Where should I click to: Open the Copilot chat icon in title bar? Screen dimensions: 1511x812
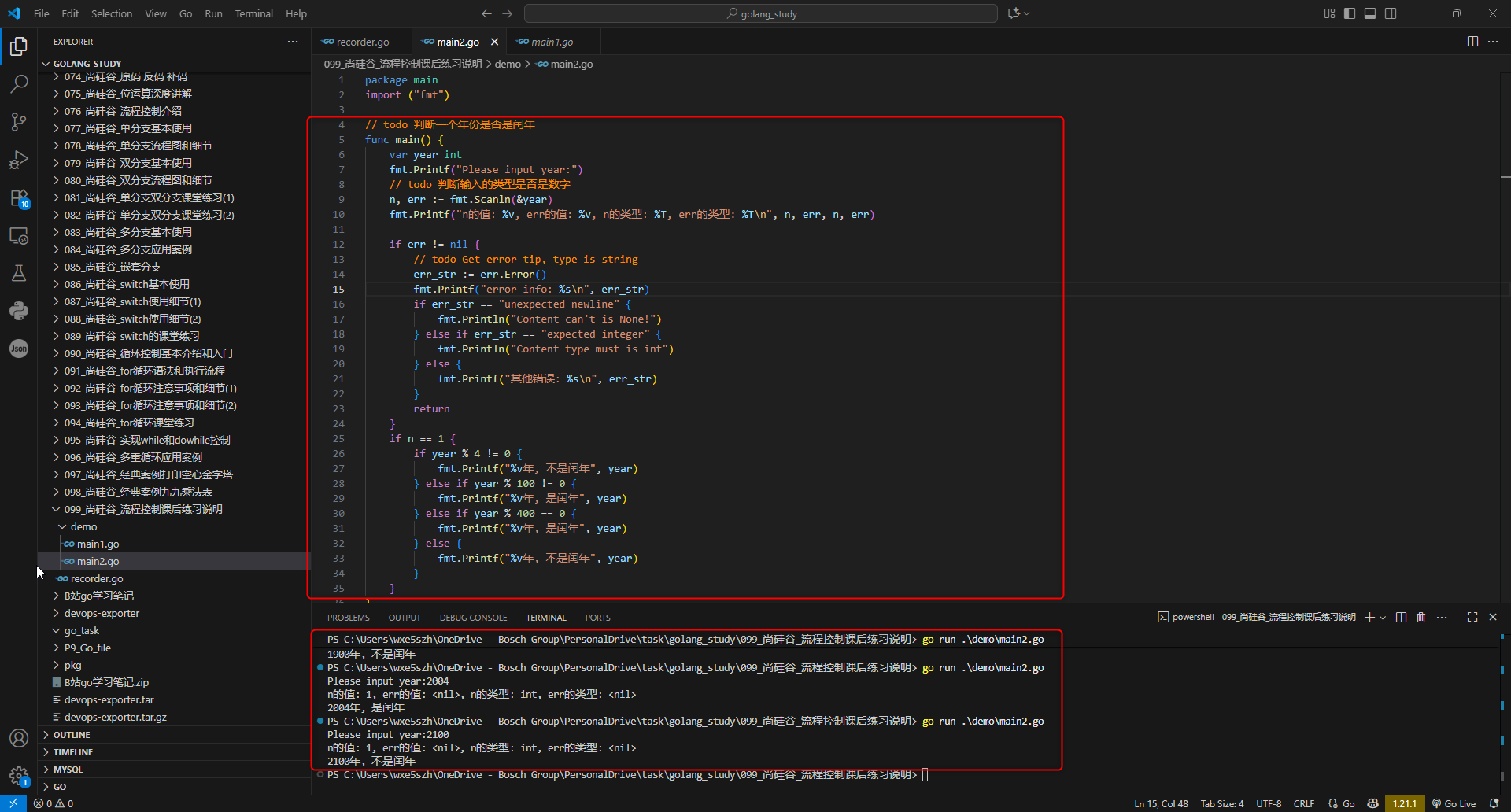(x=1014, y=13)
